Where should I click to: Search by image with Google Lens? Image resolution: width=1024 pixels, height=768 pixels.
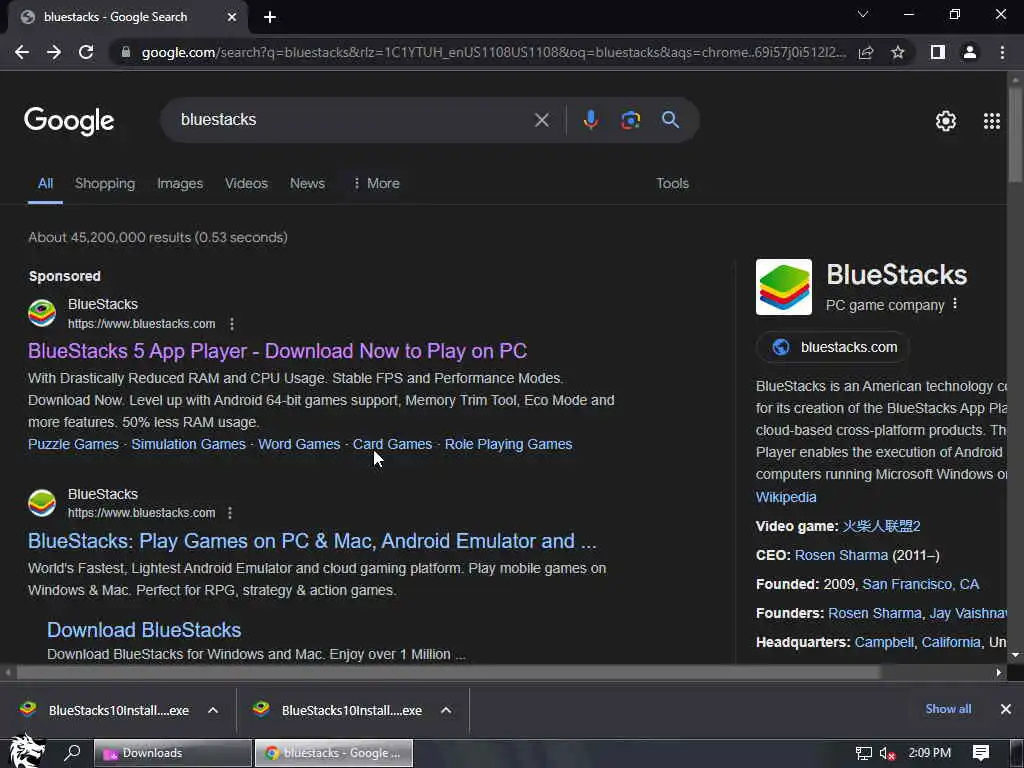tap(630, 120)
